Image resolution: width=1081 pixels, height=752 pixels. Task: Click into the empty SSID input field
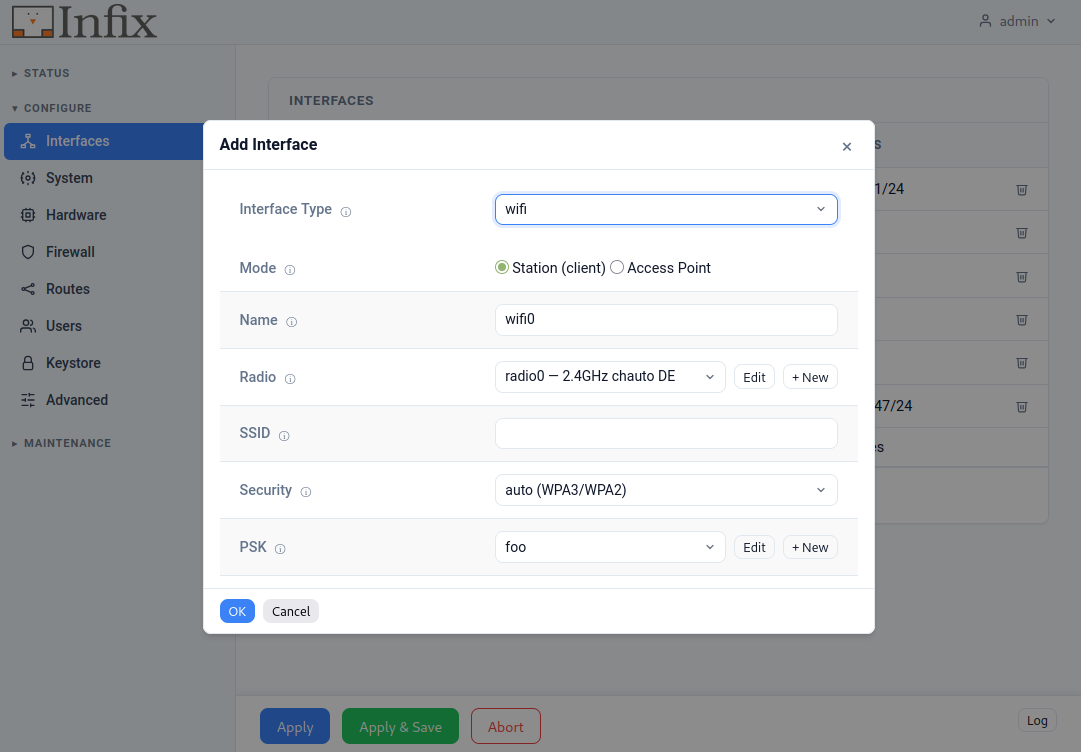click(x=666, y=434)
